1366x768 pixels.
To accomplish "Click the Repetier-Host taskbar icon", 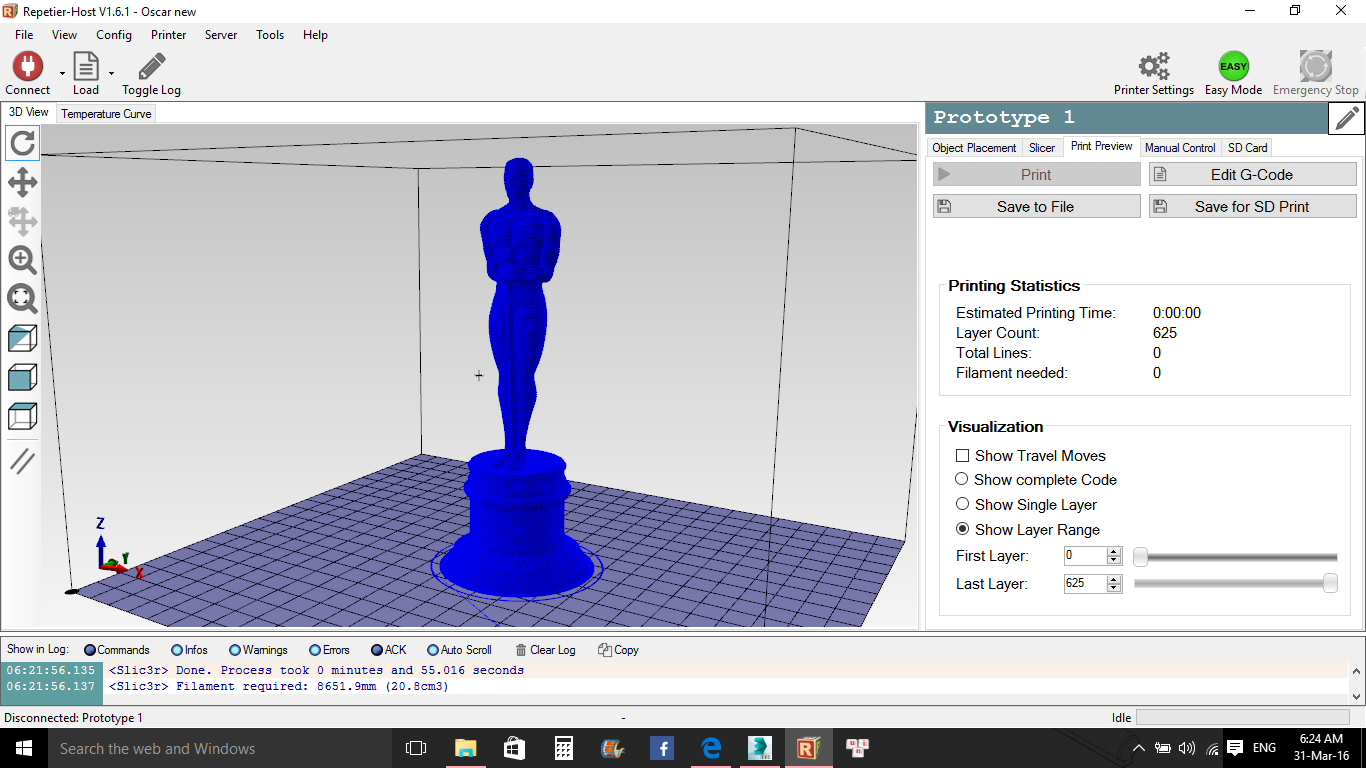I will click(x=808, y=748).
